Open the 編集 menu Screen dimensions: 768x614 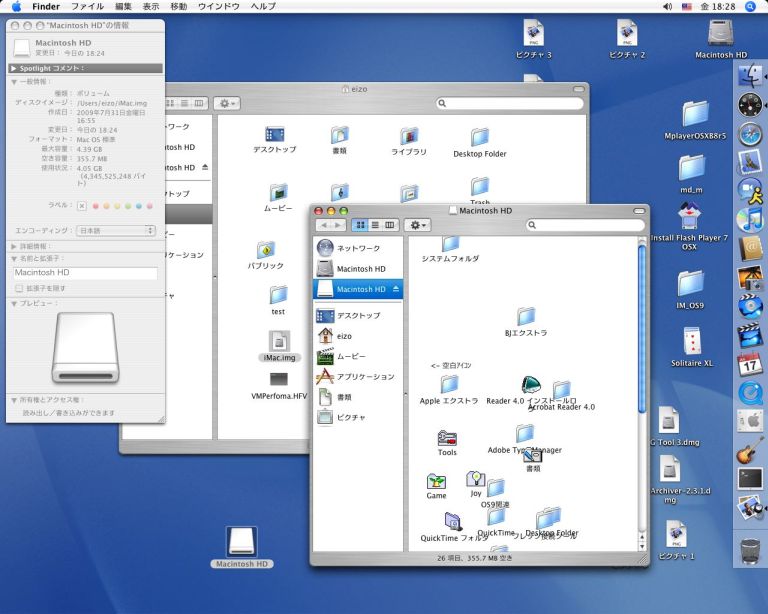coord(123,6)
